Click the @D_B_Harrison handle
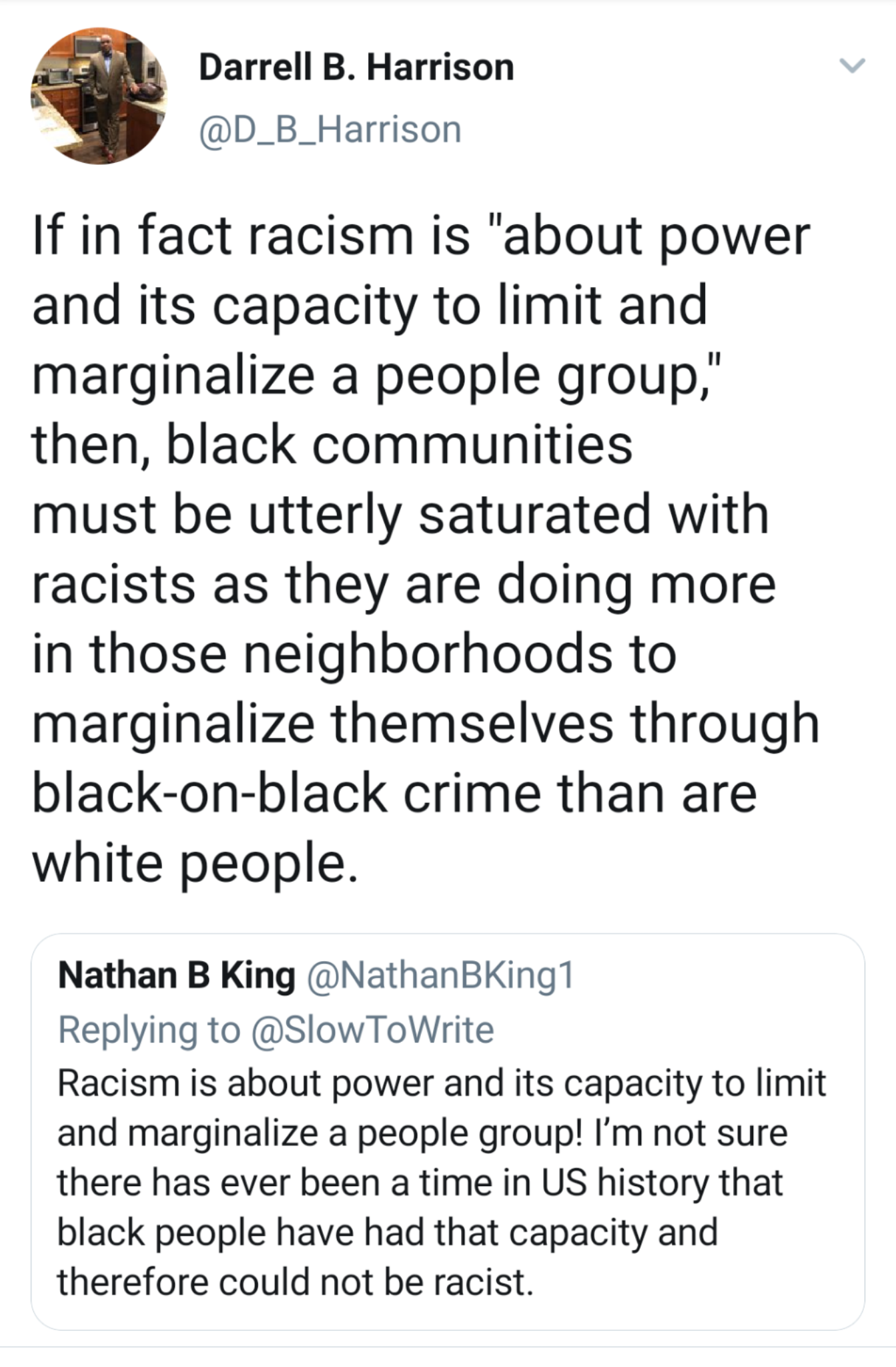Image resolution: width=896 pixels, height=1367 pixels. pos(330,129)
